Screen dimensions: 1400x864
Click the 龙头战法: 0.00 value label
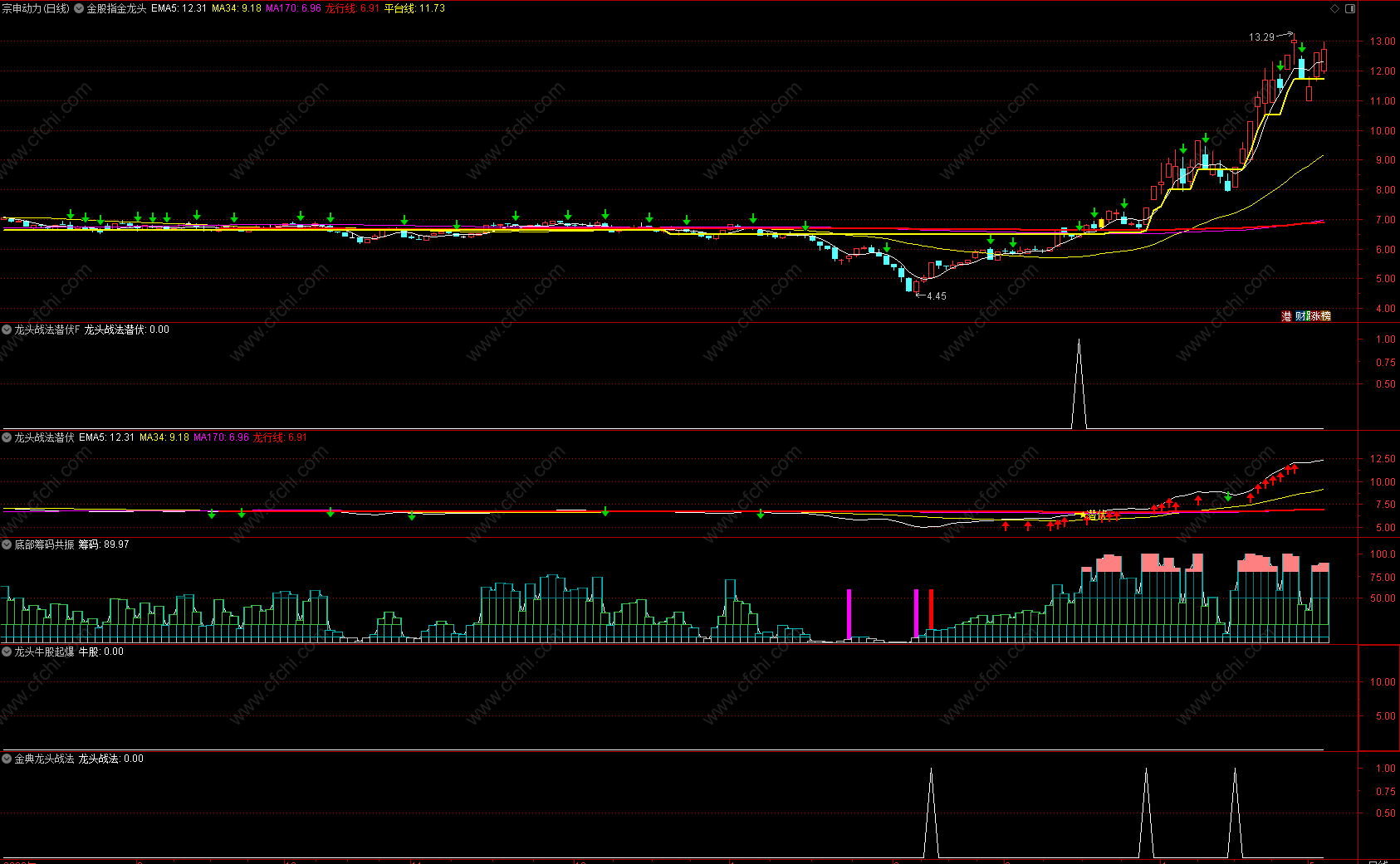tap(111, 759)
